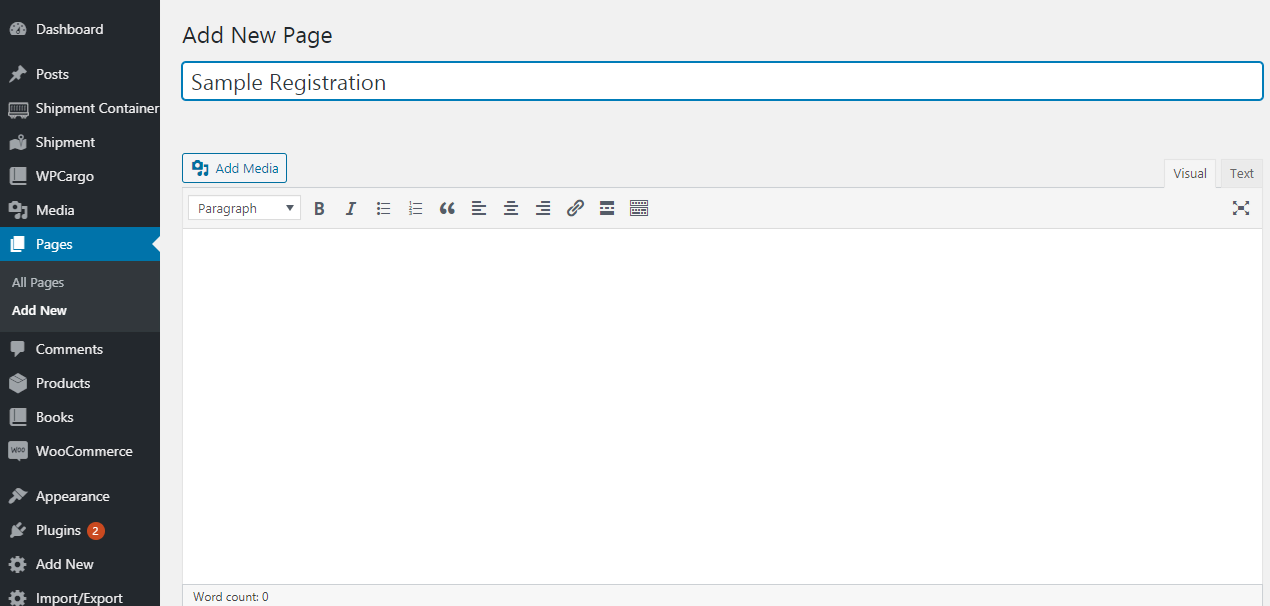Open the WooCommerce menu

point(84,451)
